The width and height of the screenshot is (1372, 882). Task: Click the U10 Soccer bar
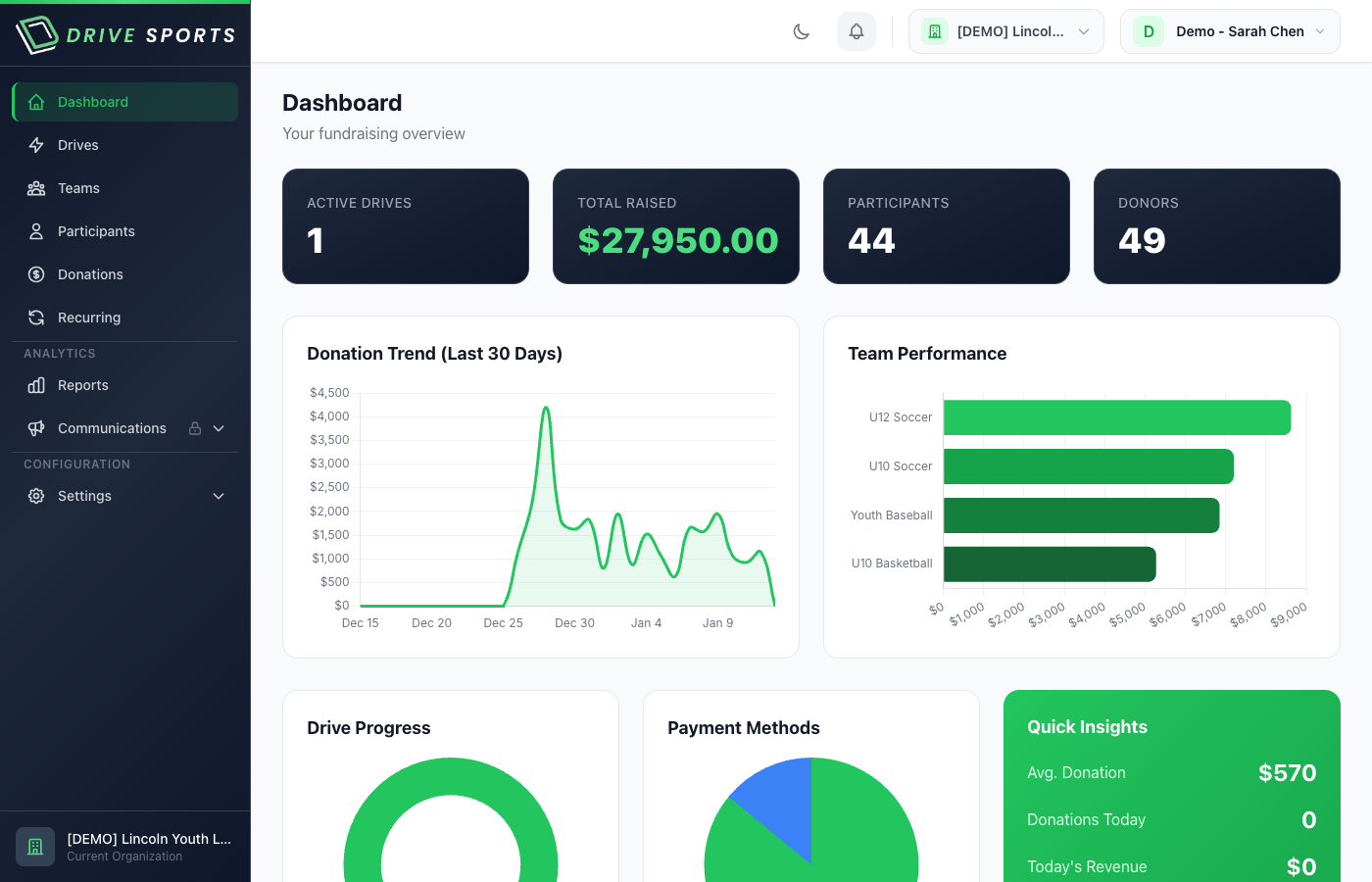tap(1089, 466)
